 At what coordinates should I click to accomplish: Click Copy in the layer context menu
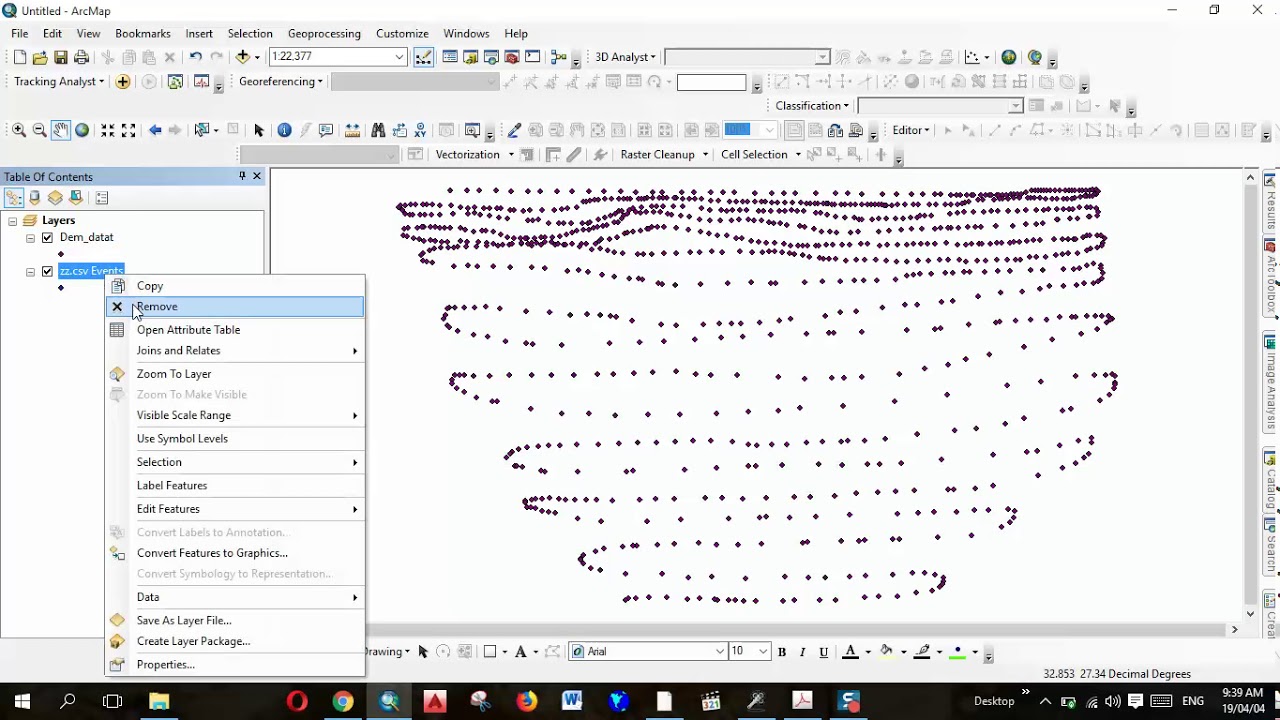[235, 286]
